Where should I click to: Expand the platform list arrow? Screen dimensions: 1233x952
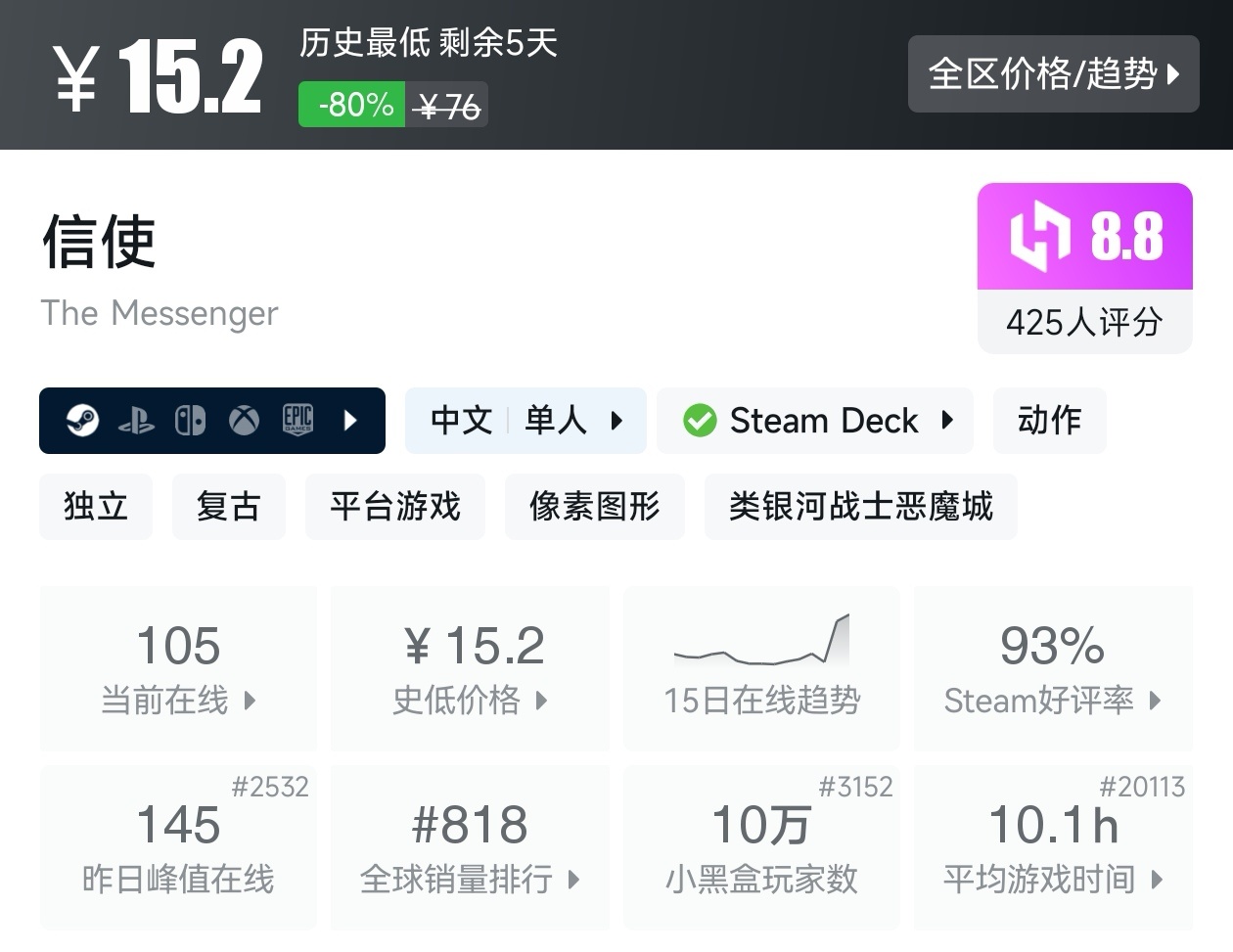[351, 421]
